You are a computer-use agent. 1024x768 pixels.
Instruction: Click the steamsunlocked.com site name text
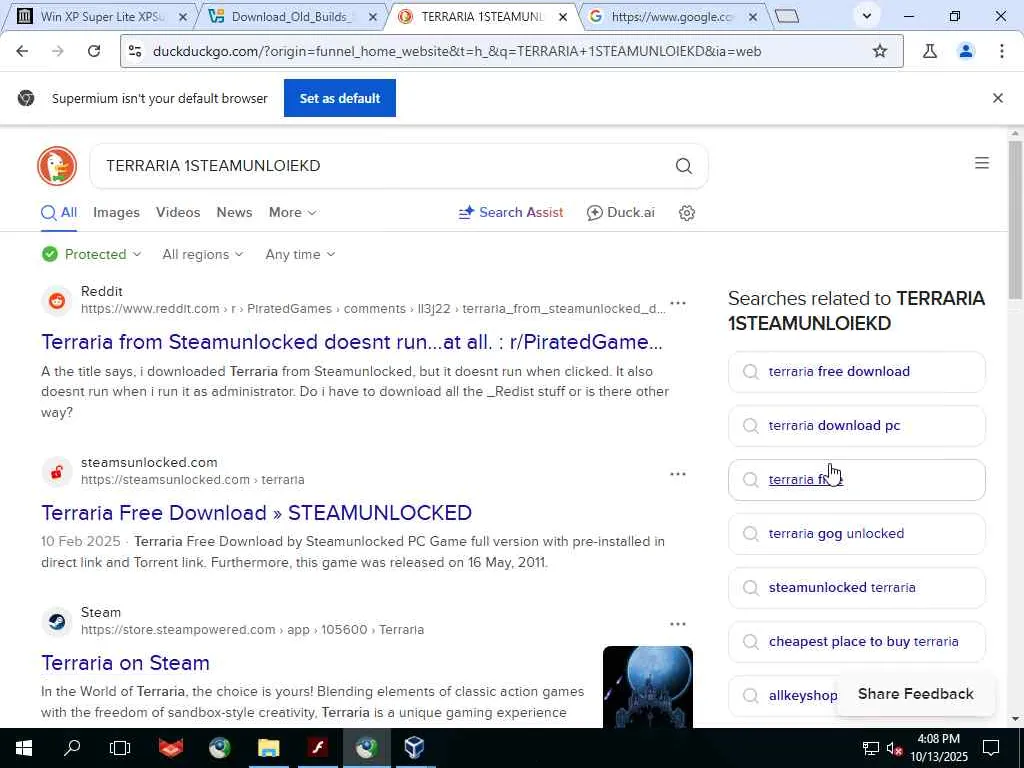tap(149, 462)
